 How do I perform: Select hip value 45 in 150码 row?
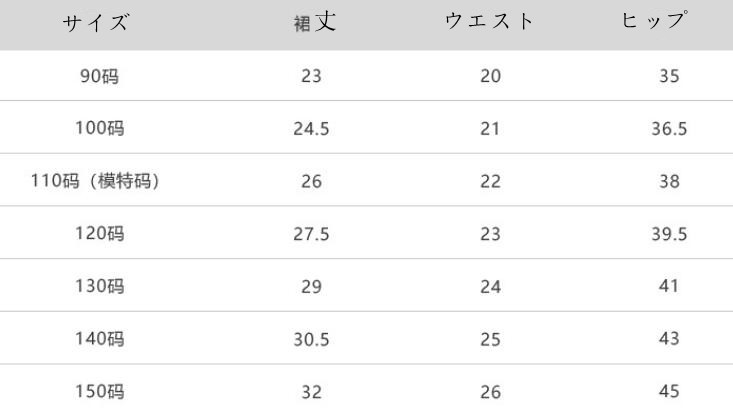669,391
